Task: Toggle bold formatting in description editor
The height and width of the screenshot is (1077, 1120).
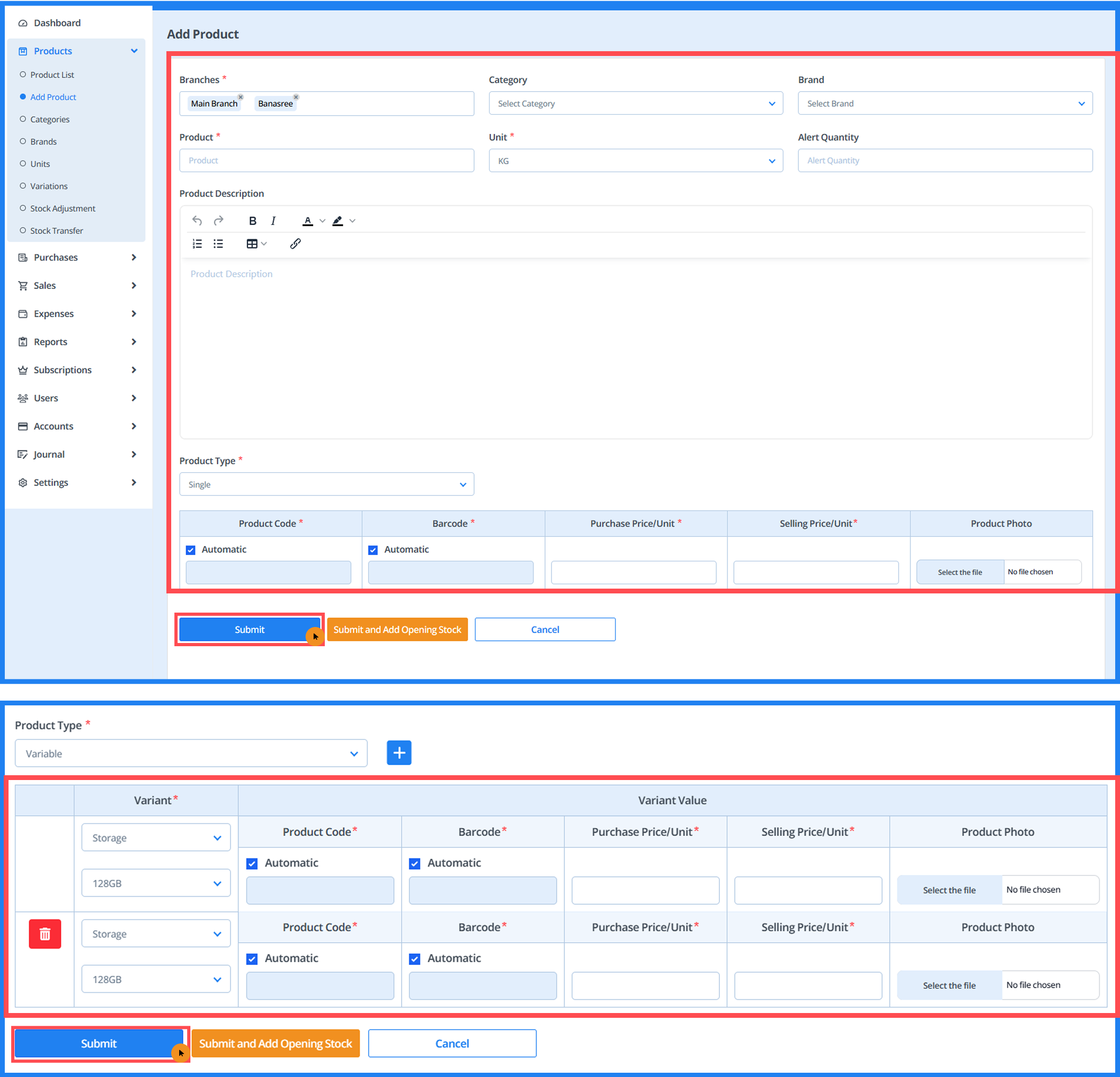Action: [x=253, y=221]
